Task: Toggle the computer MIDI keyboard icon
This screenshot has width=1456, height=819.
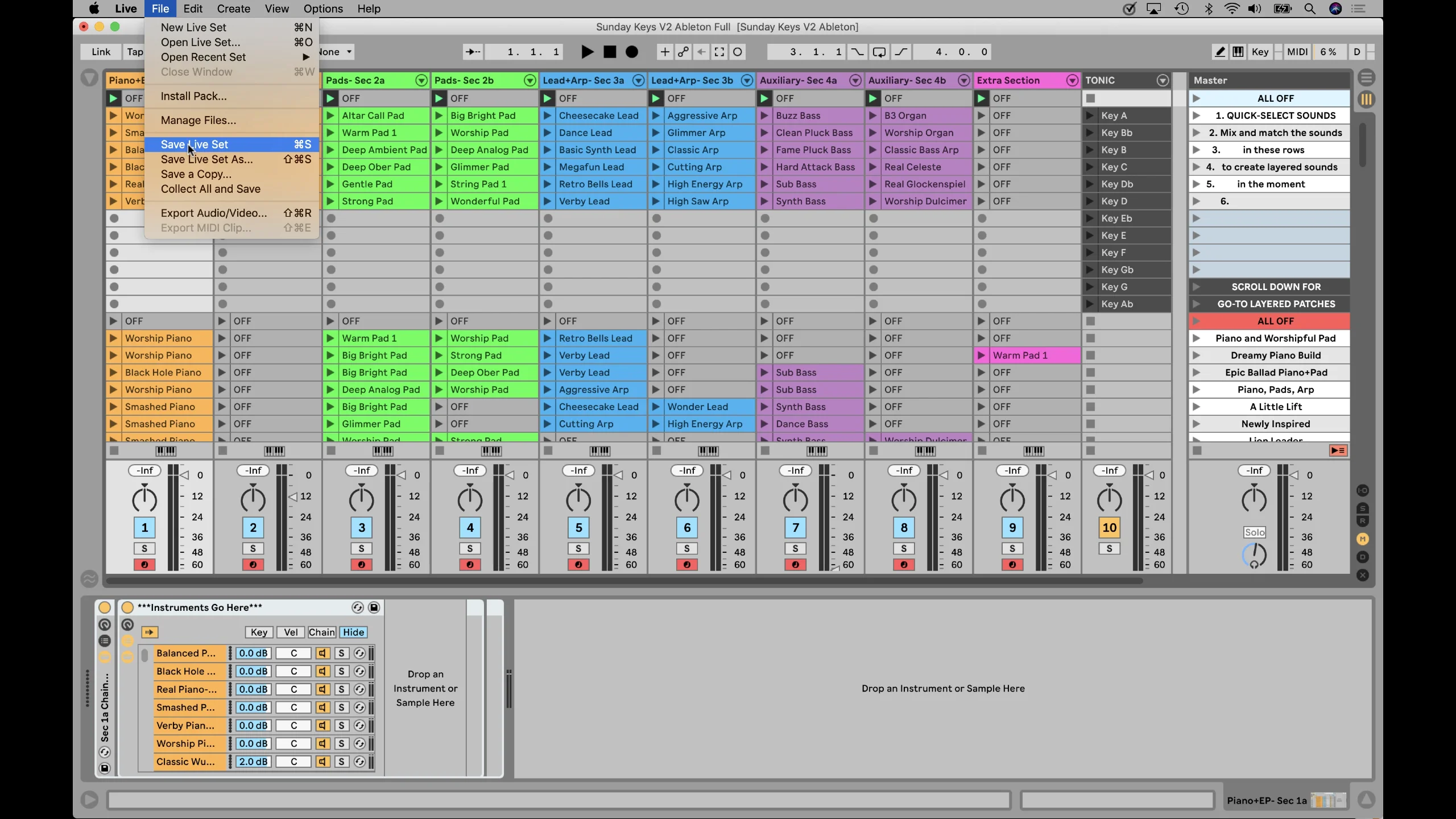Action: [1238, 52]
